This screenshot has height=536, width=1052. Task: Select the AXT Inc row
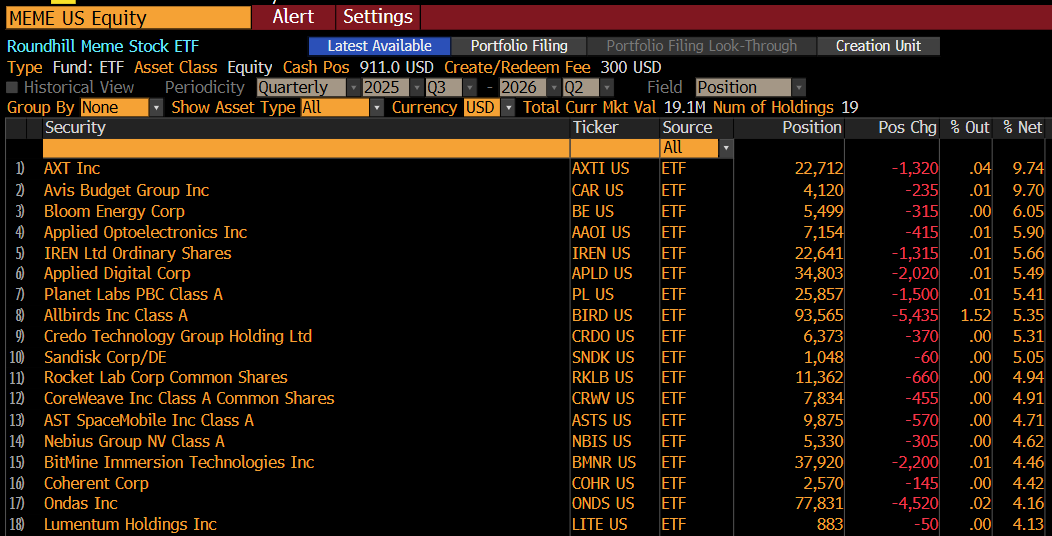coord(526,168)
